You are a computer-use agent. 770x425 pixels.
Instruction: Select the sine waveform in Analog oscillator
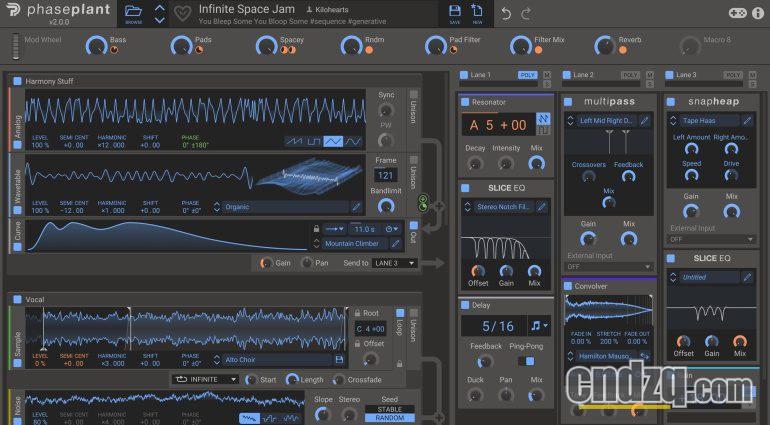pyautogui.click(x=353, y=142)
